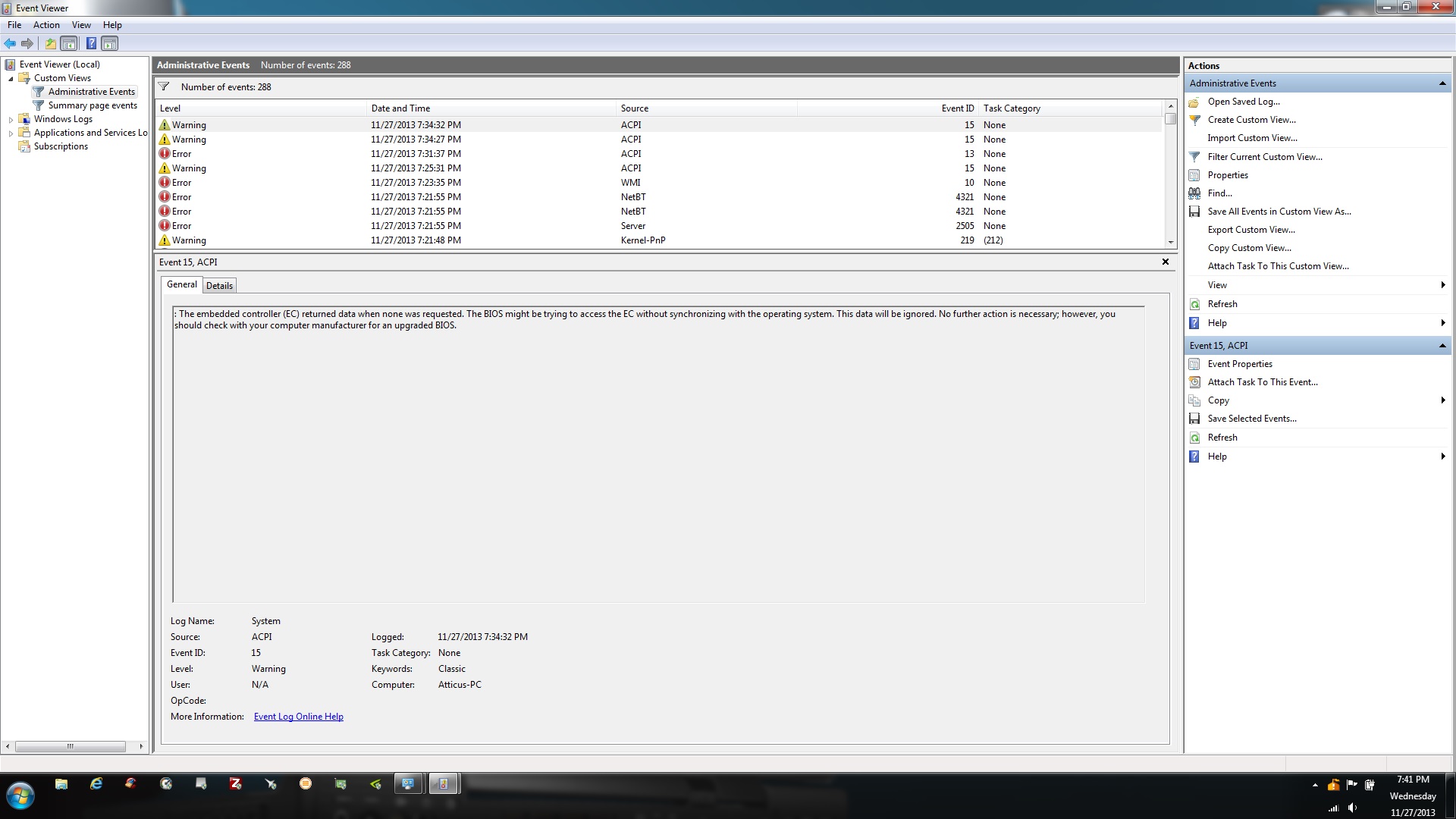Click the Windows Start orb
This screenshot has height=819, width=1456.
point(20,795)
